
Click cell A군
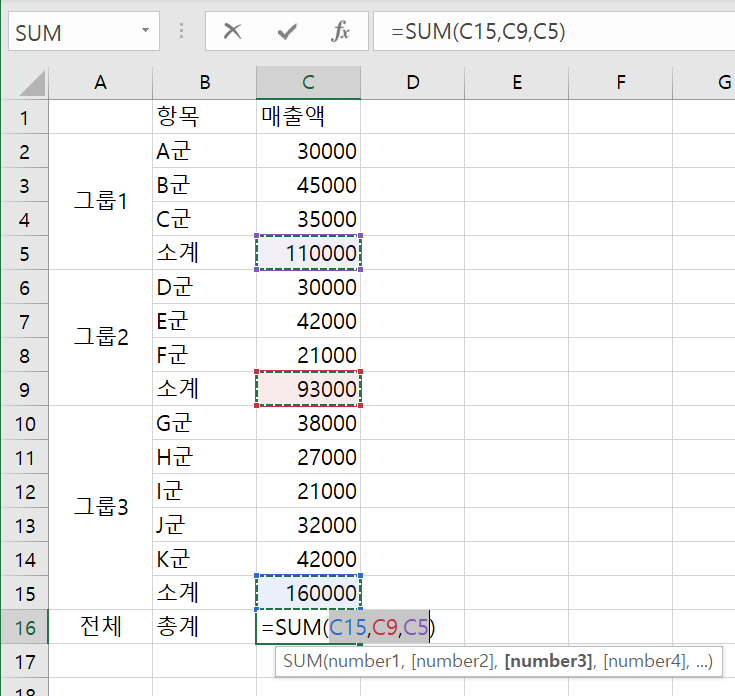(x=204, y=151)
